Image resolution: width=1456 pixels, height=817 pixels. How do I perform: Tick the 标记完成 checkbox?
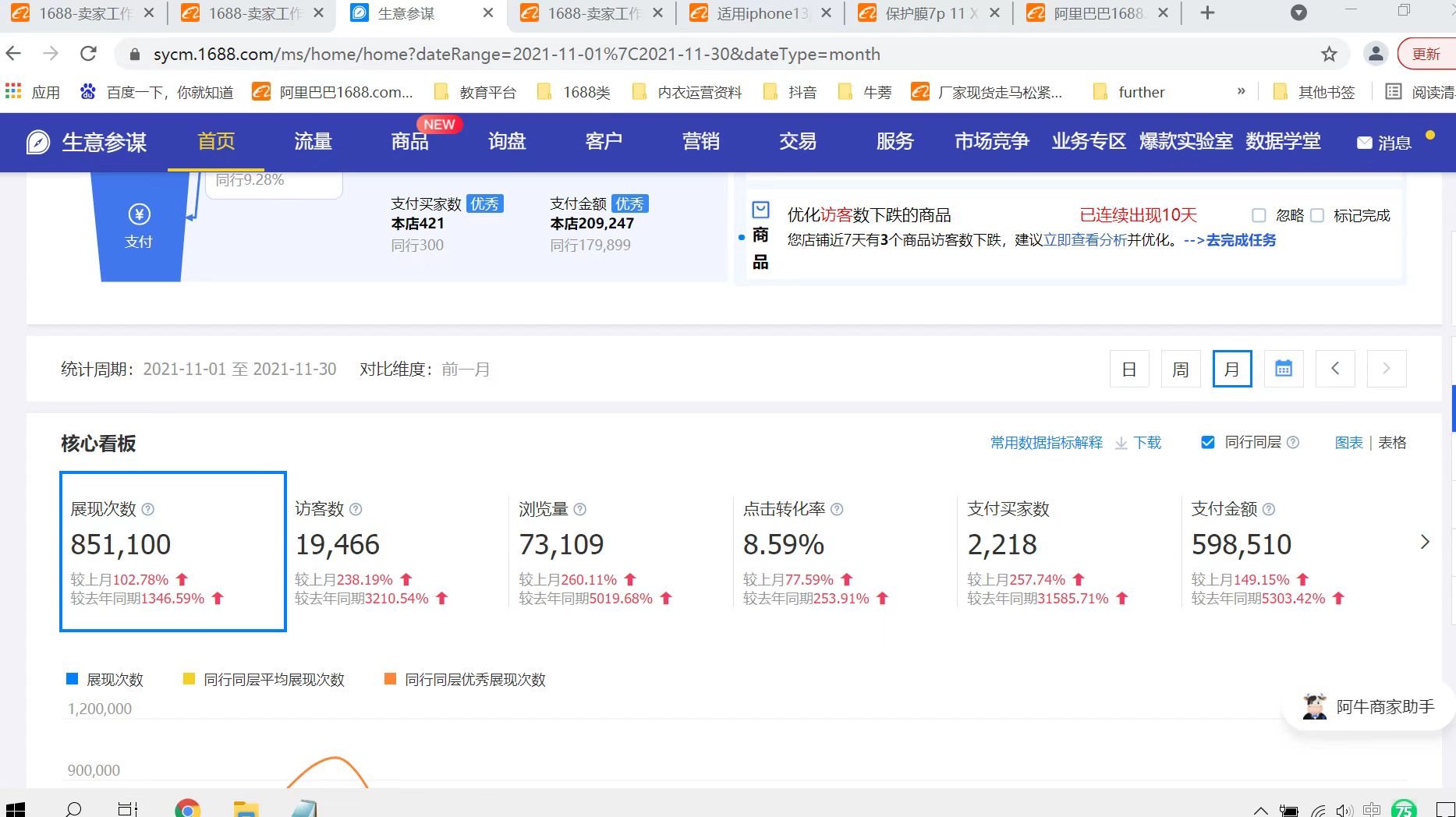pyautogui.click(x=1317, y=215)
